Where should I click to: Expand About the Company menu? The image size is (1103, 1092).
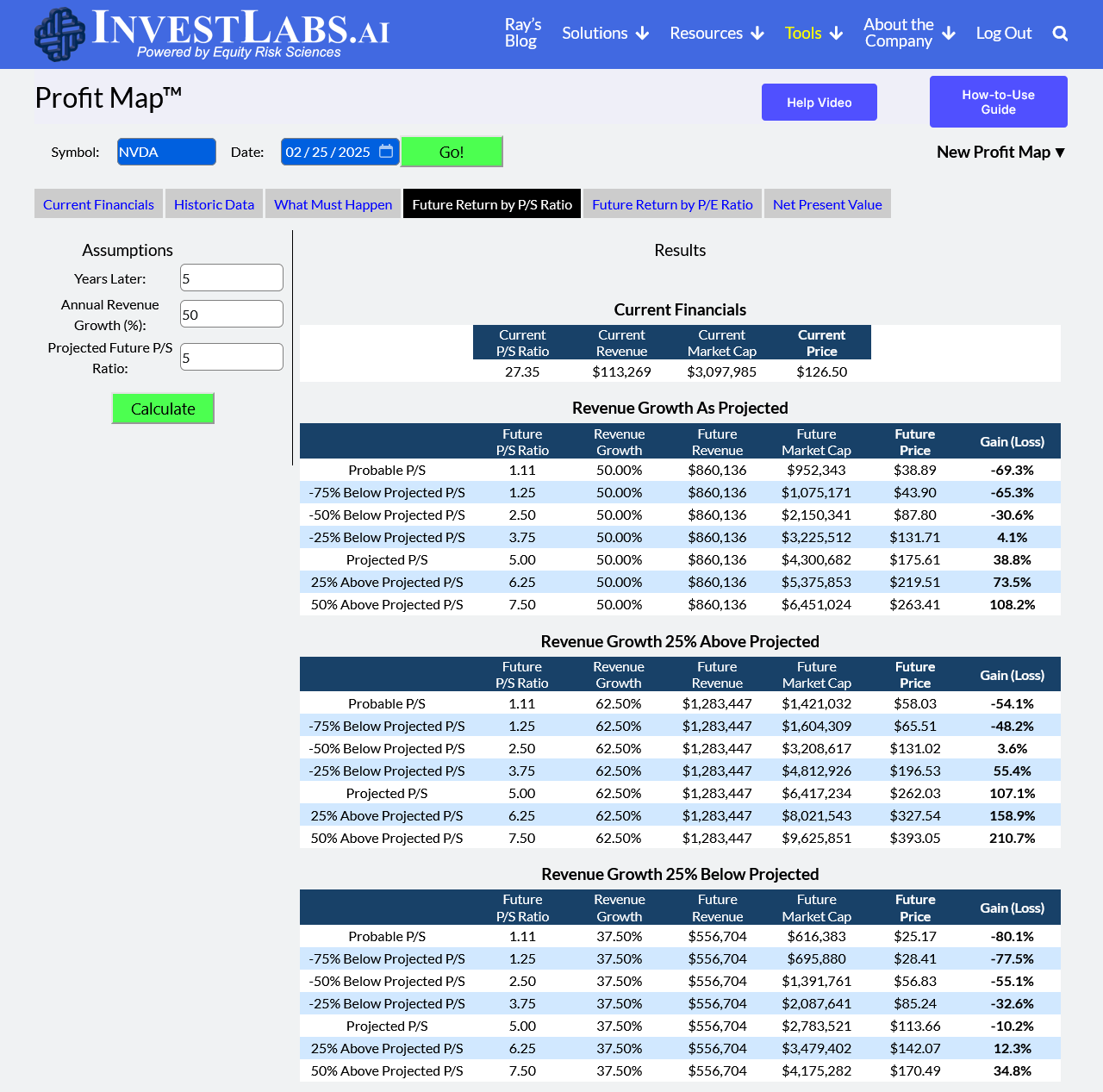(x=909, y=34)
